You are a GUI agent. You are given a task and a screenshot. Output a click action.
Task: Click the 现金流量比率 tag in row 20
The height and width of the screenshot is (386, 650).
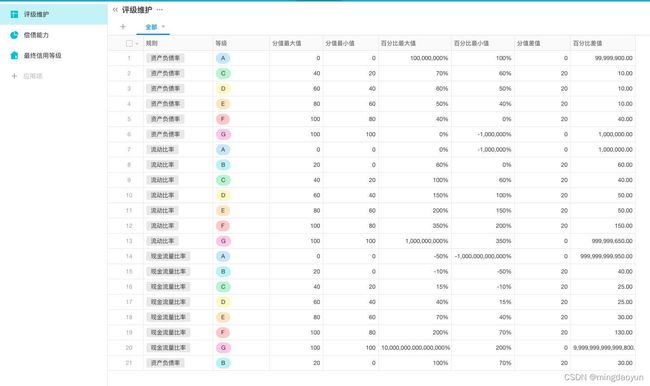[x=168, y=347]
